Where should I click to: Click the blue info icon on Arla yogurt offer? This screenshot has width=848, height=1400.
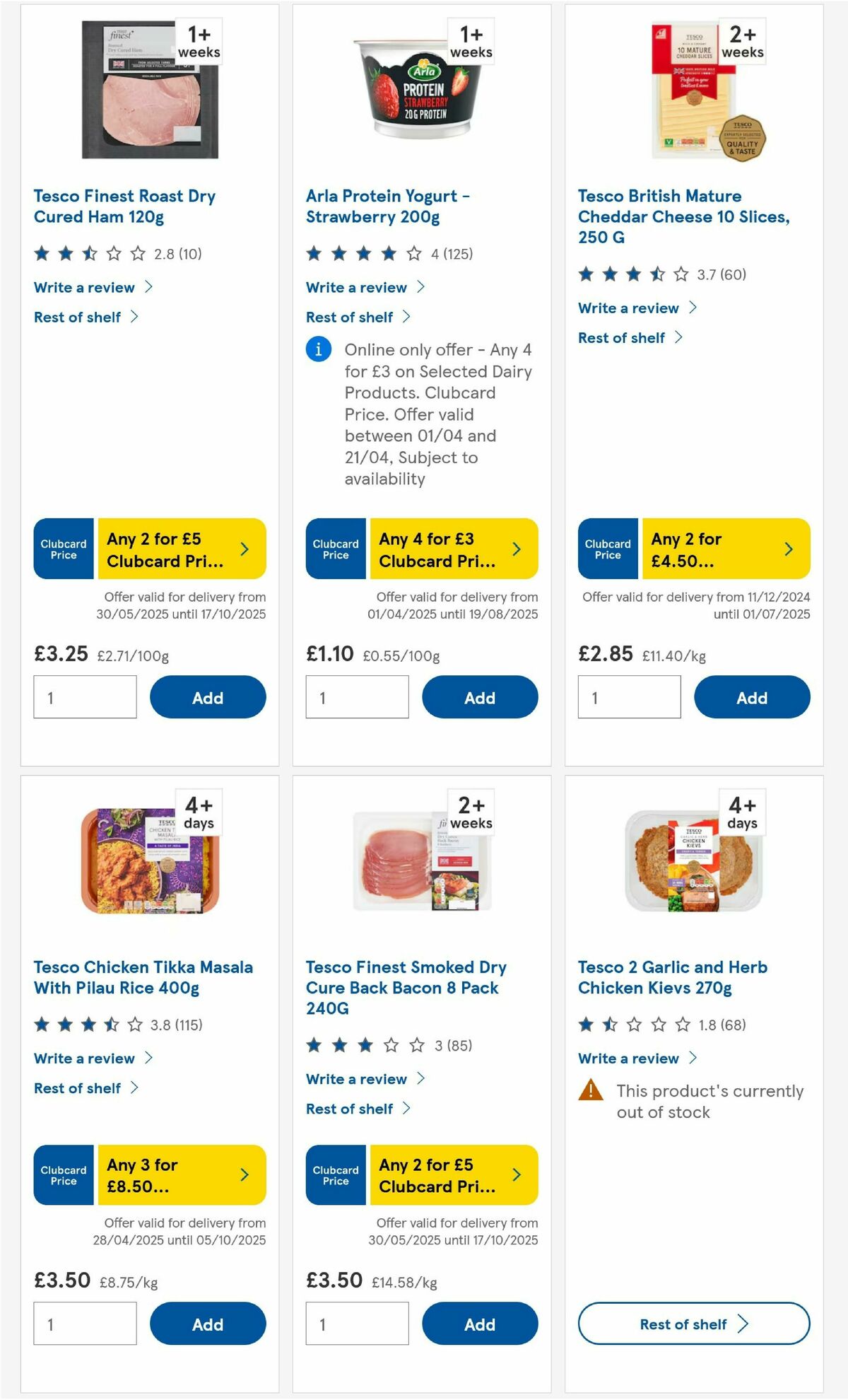pyautogui.click(x=317, y=349)
